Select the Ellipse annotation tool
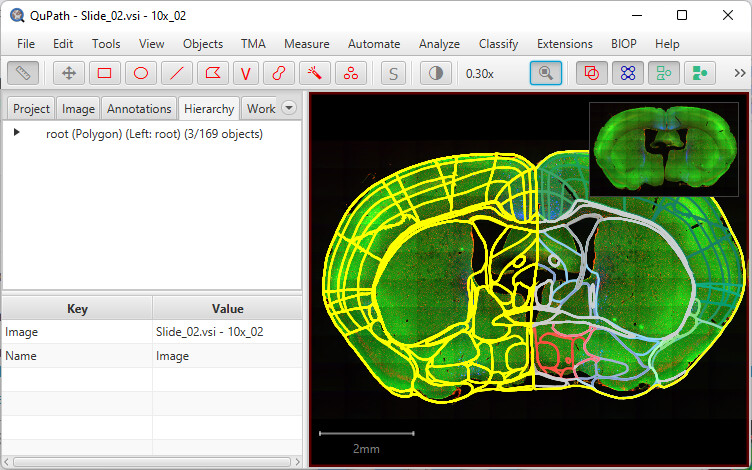752x470 pixels. tap(141, 73)
